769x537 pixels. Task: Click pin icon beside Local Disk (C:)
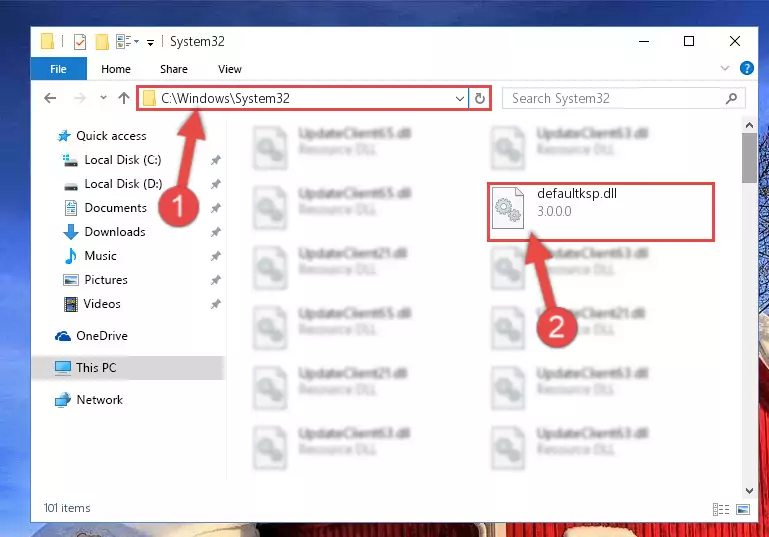click(216, 160)
